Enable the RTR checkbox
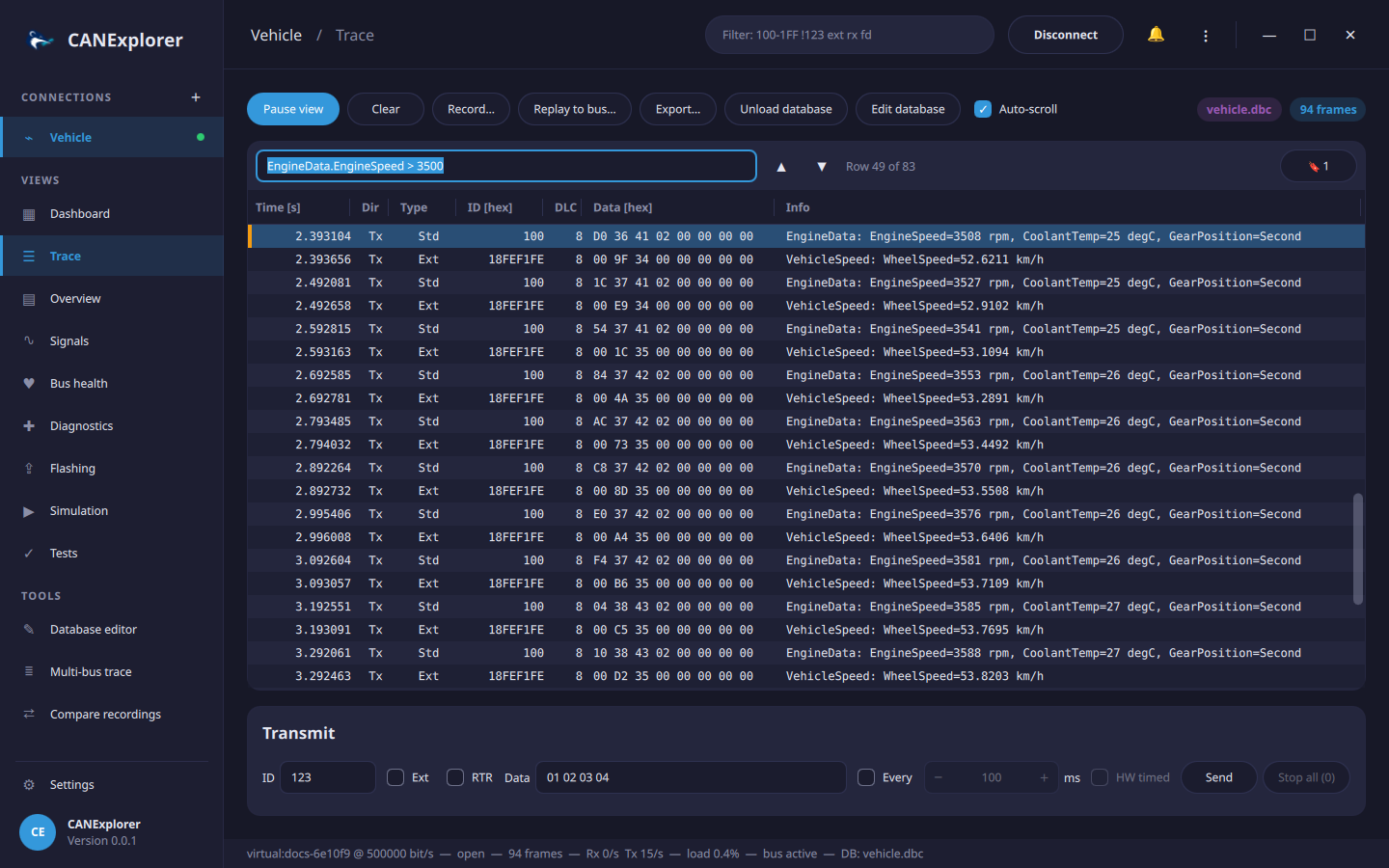1389x868 pixels. 455,777
